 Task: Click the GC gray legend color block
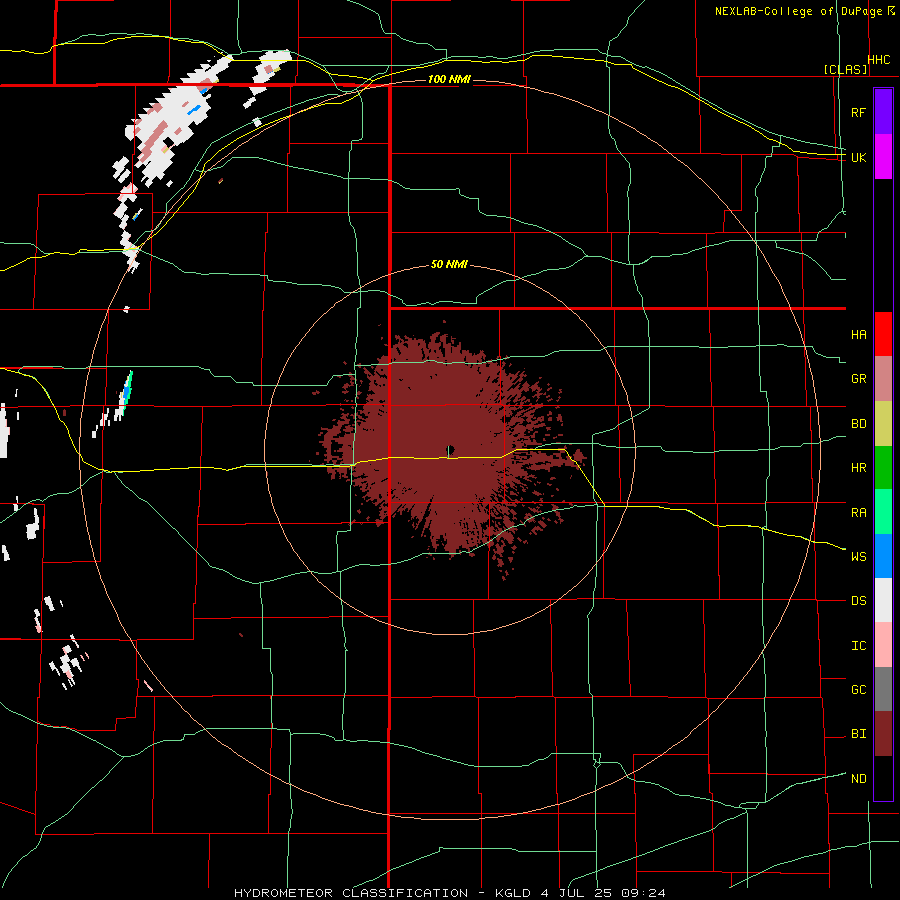[883, 689]
